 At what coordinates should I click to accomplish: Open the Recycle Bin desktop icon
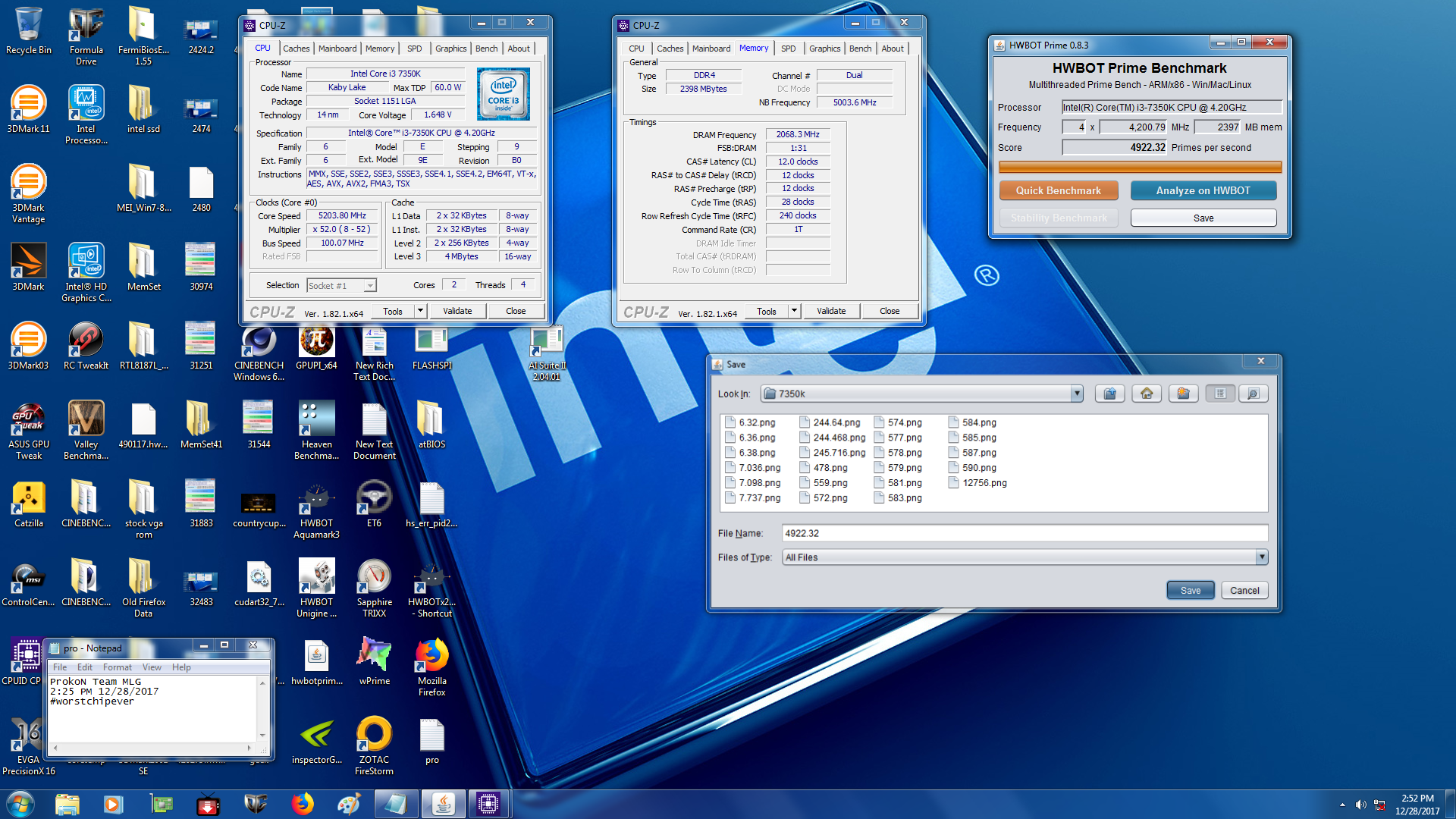click(29, 31)
